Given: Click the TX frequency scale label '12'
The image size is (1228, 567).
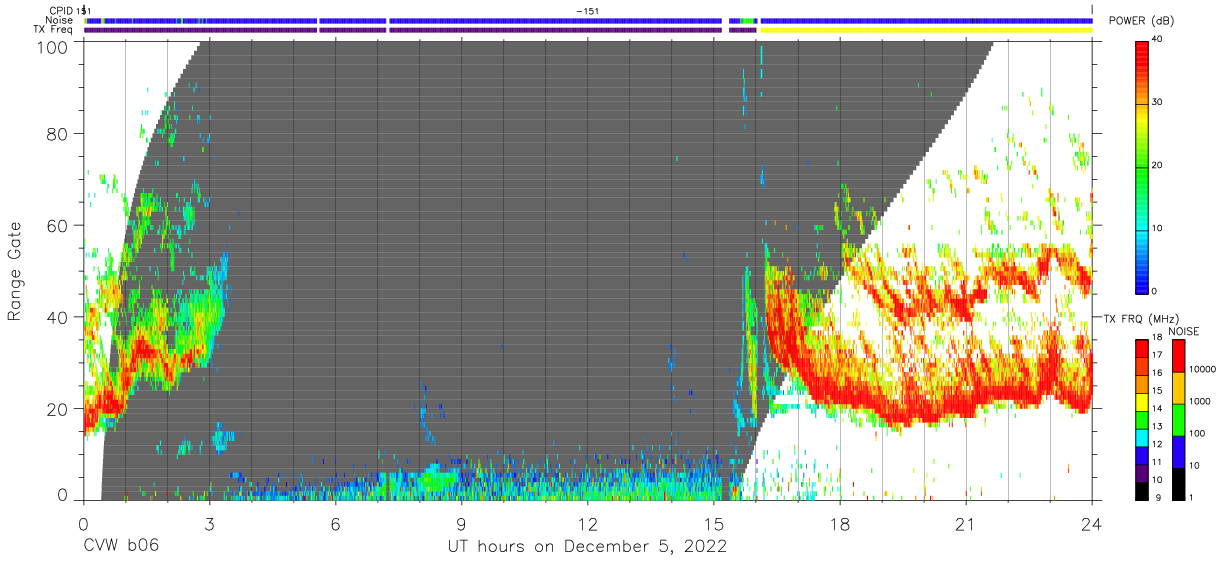Looking at the screenshot, I should pyautogui.click(x=1159, y=444).
